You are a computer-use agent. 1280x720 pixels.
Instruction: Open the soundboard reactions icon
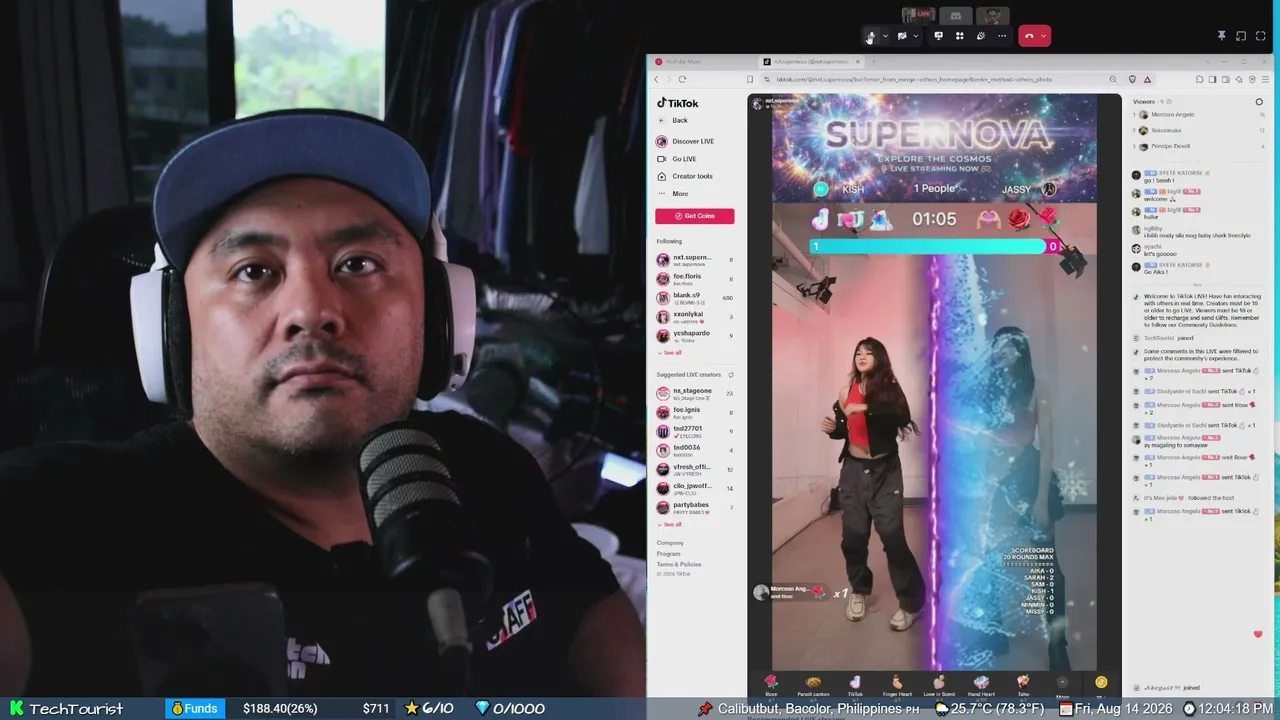pos(980,36)
